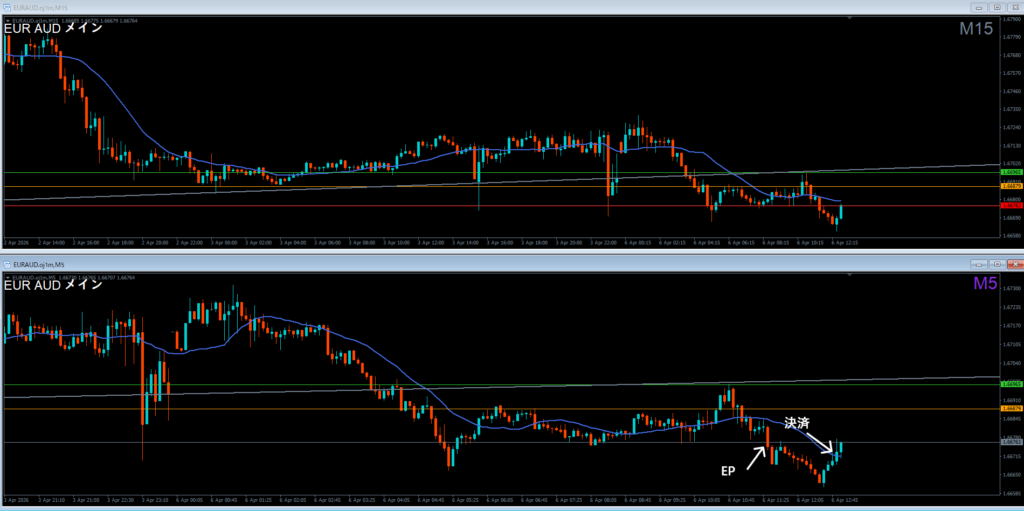The height and width of the screenshot is (511, 1024).
Task: Click the purple M5 timeframe label
Action: tap(984, 284)
